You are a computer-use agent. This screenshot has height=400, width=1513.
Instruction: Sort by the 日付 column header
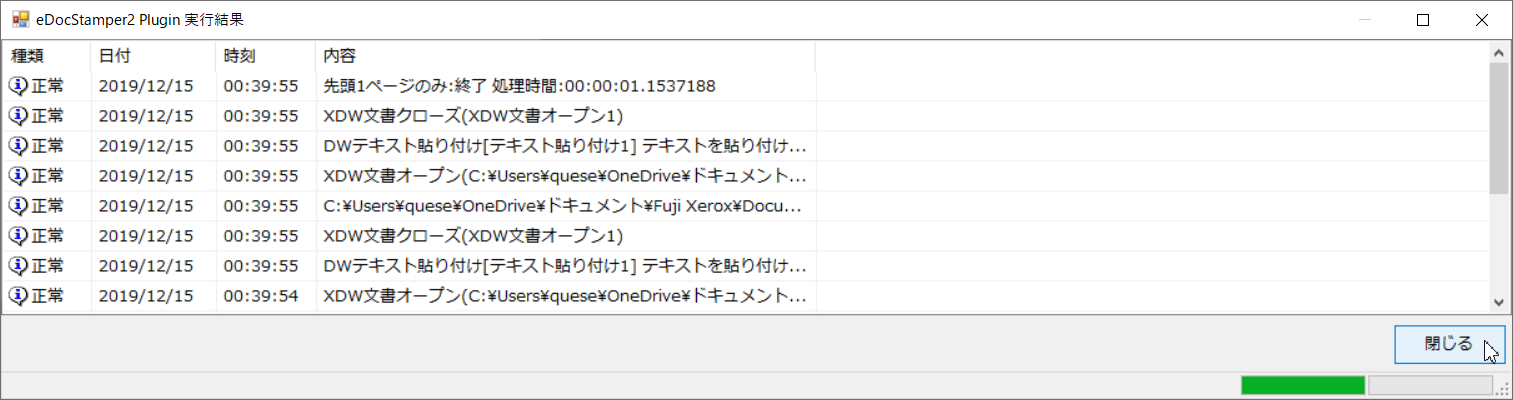(x=153, y=56)
